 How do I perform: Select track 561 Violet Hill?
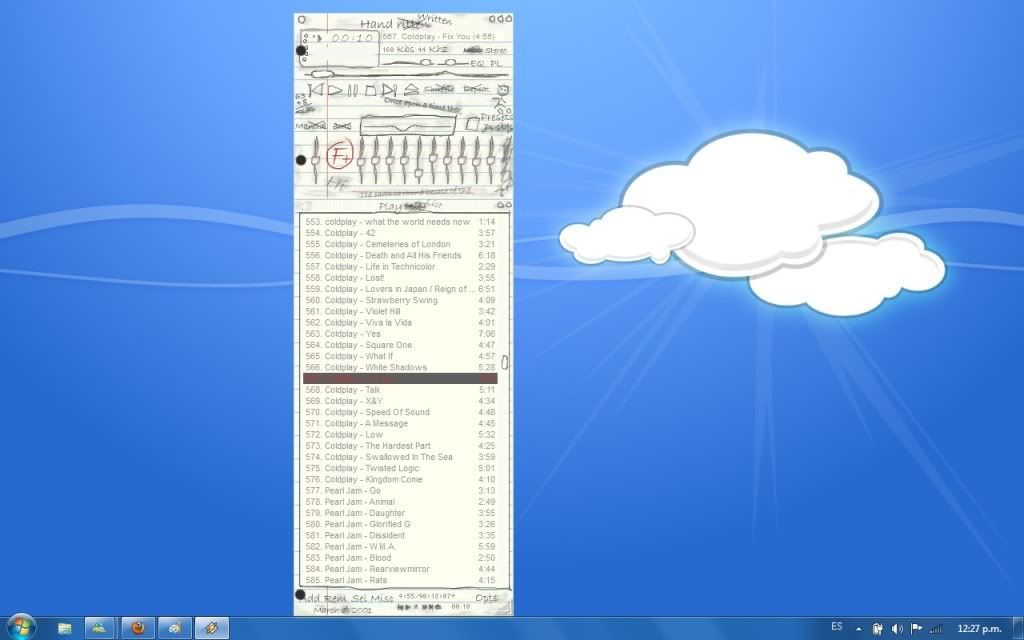click(x=400, y=312)
